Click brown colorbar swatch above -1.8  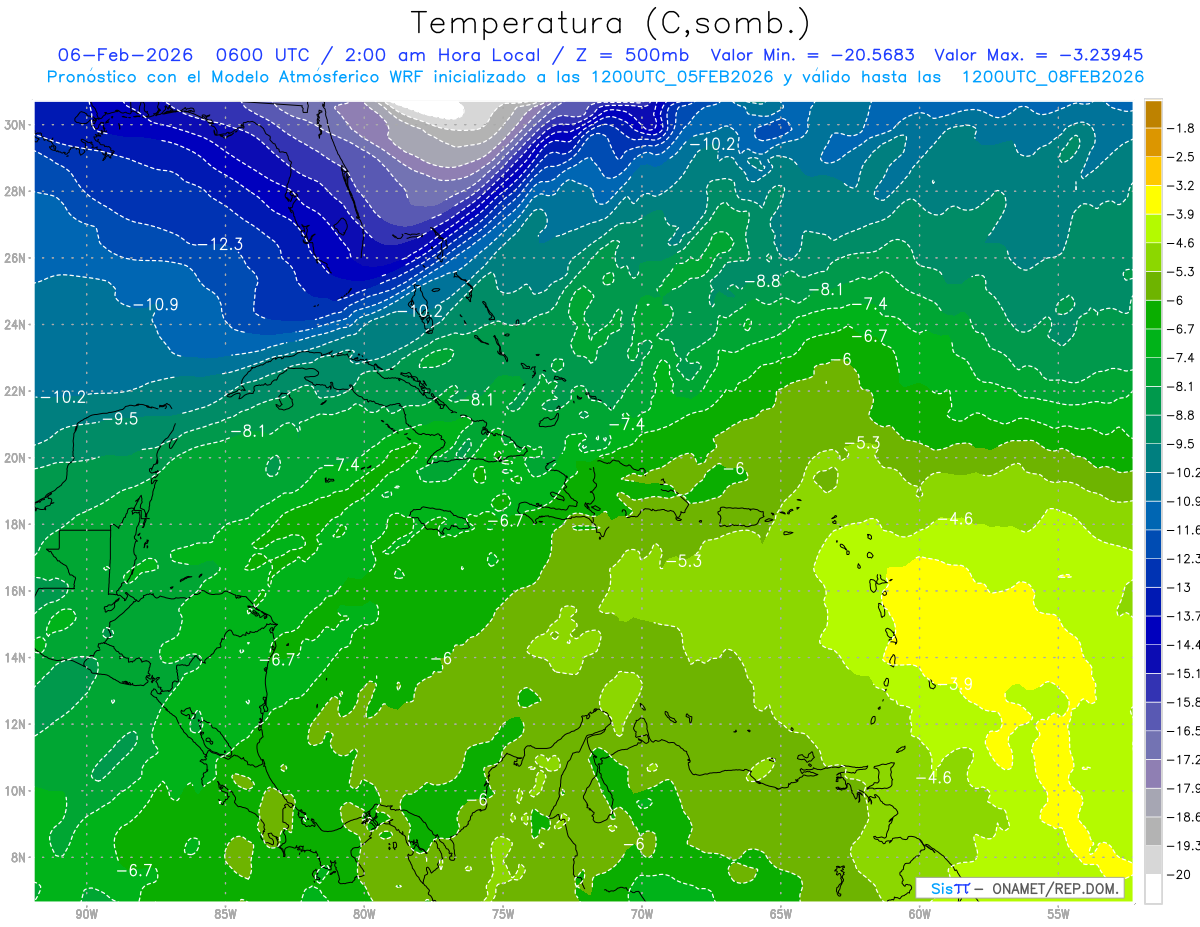pyautogui.click(x=1153, y=114)
